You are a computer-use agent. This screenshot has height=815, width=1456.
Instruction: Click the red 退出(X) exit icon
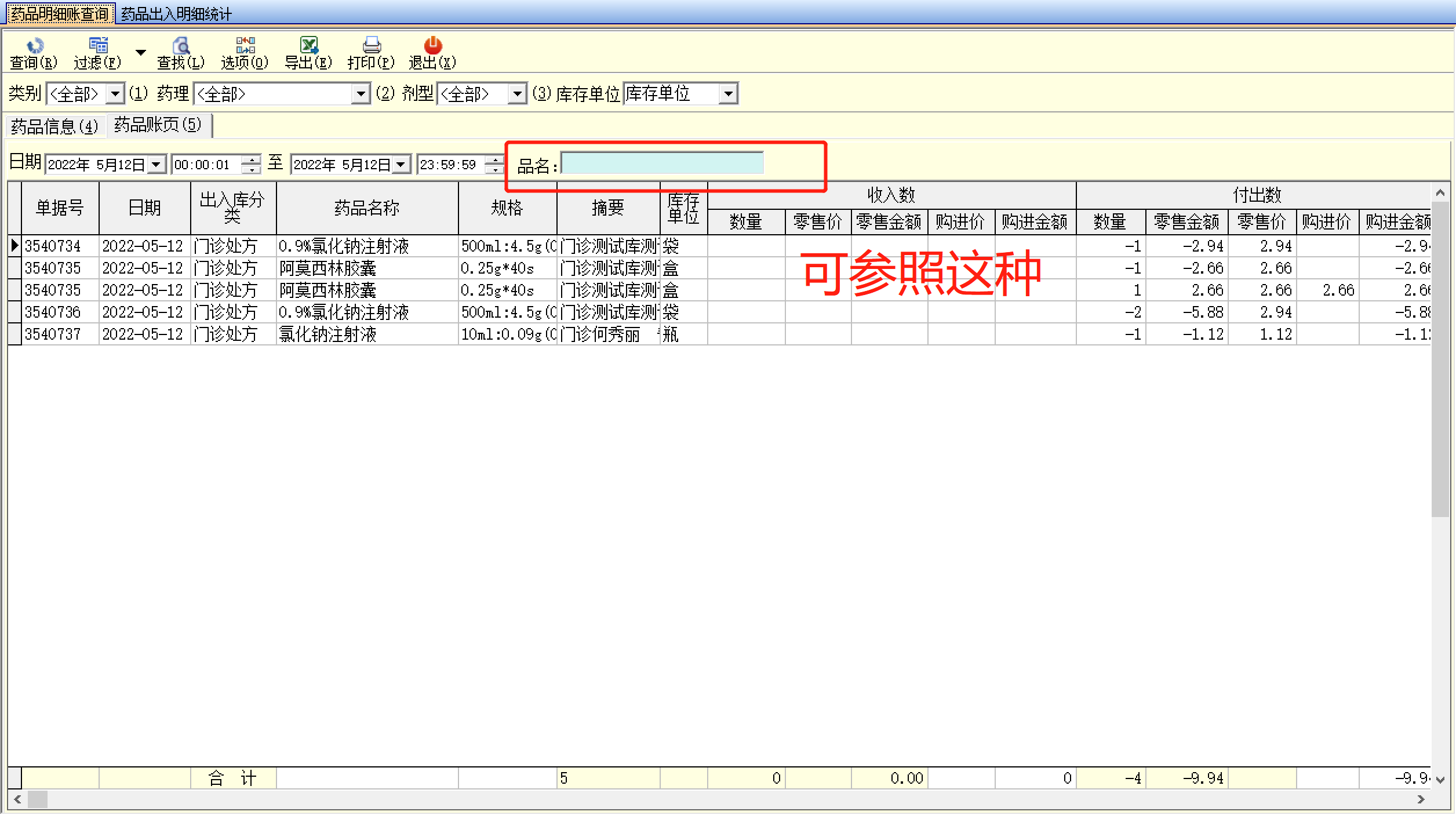[x=432, y=45]
